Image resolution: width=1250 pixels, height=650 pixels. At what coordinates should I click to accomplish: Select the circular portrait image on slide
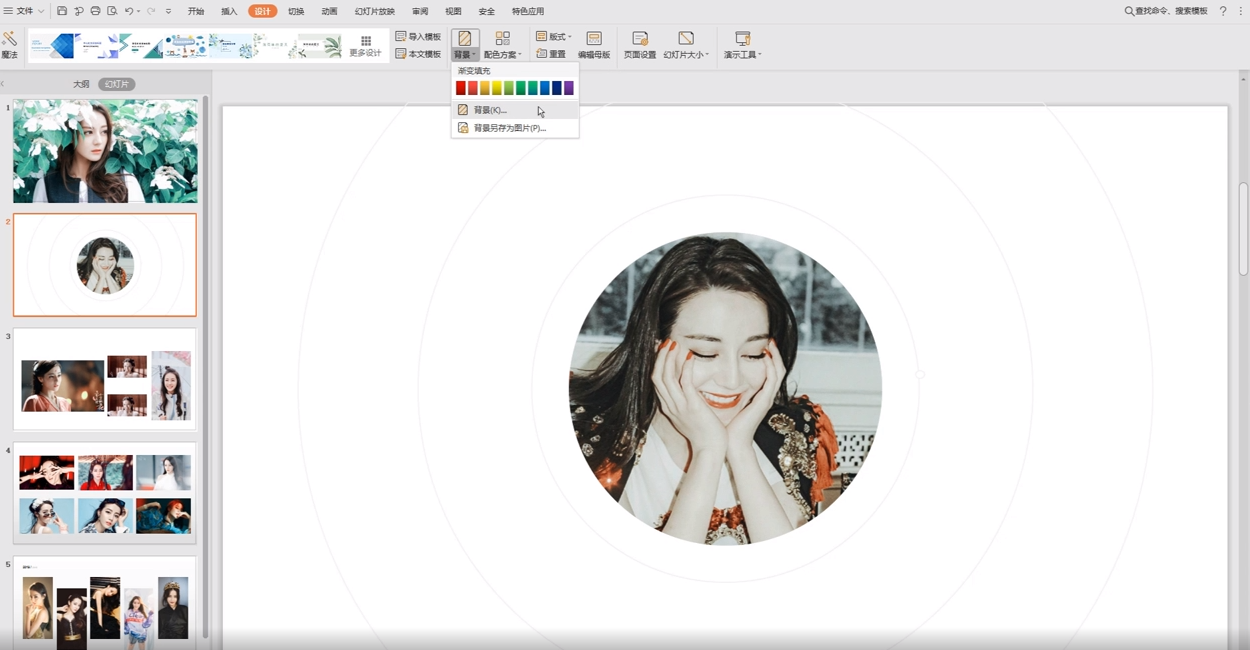pyautogui.click(x=725, y=388)
